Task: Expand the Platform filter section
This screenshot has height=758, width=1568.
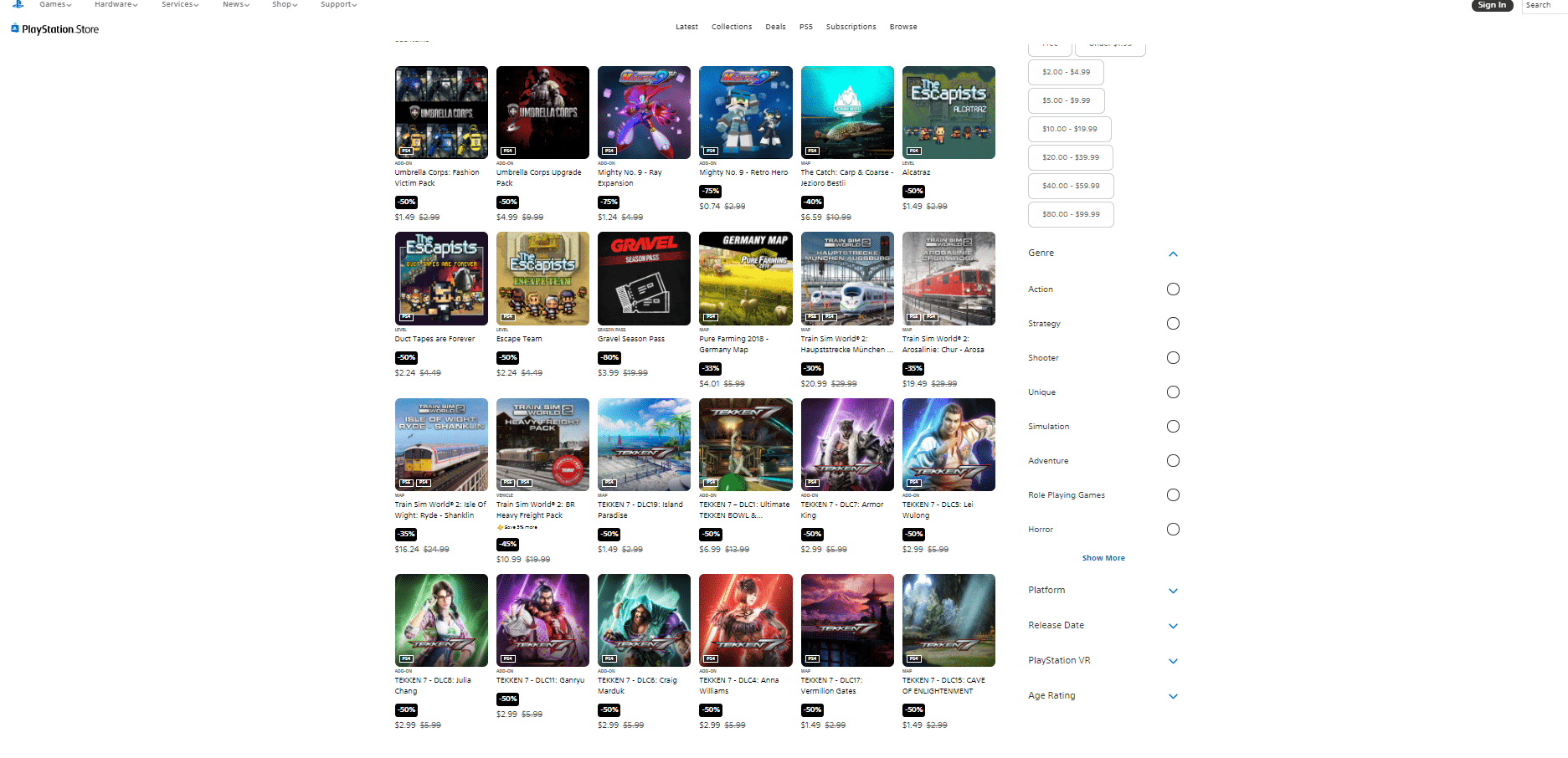Action: 1173,591
